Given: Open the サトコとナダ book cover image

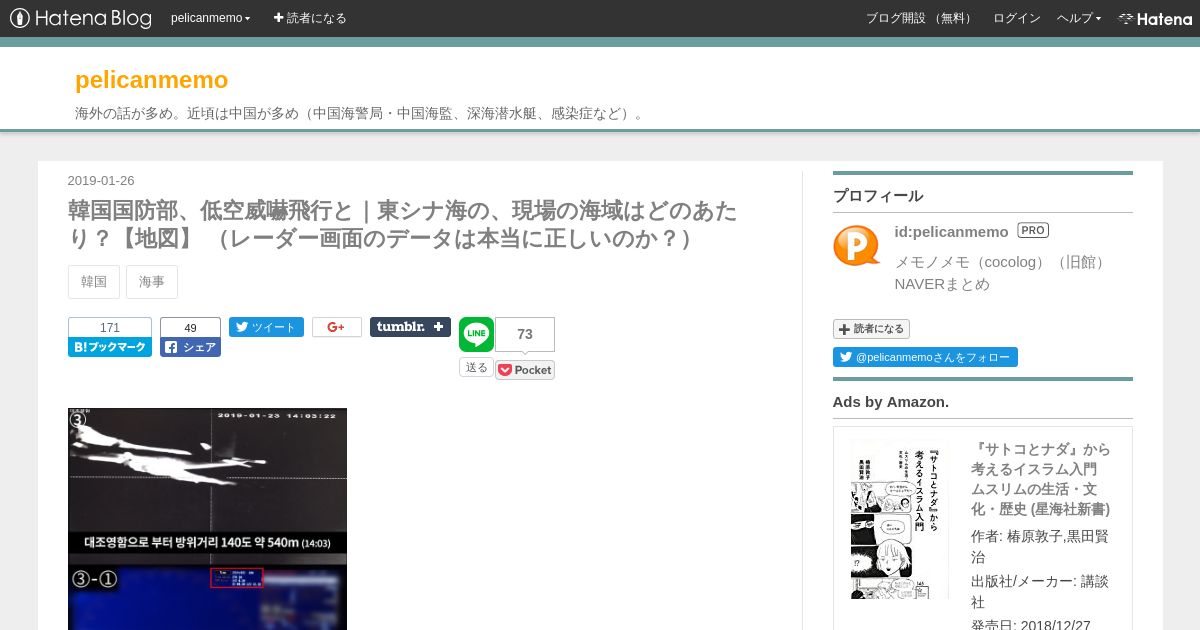Looking at the screenshot, I should (x=899, y=519).
